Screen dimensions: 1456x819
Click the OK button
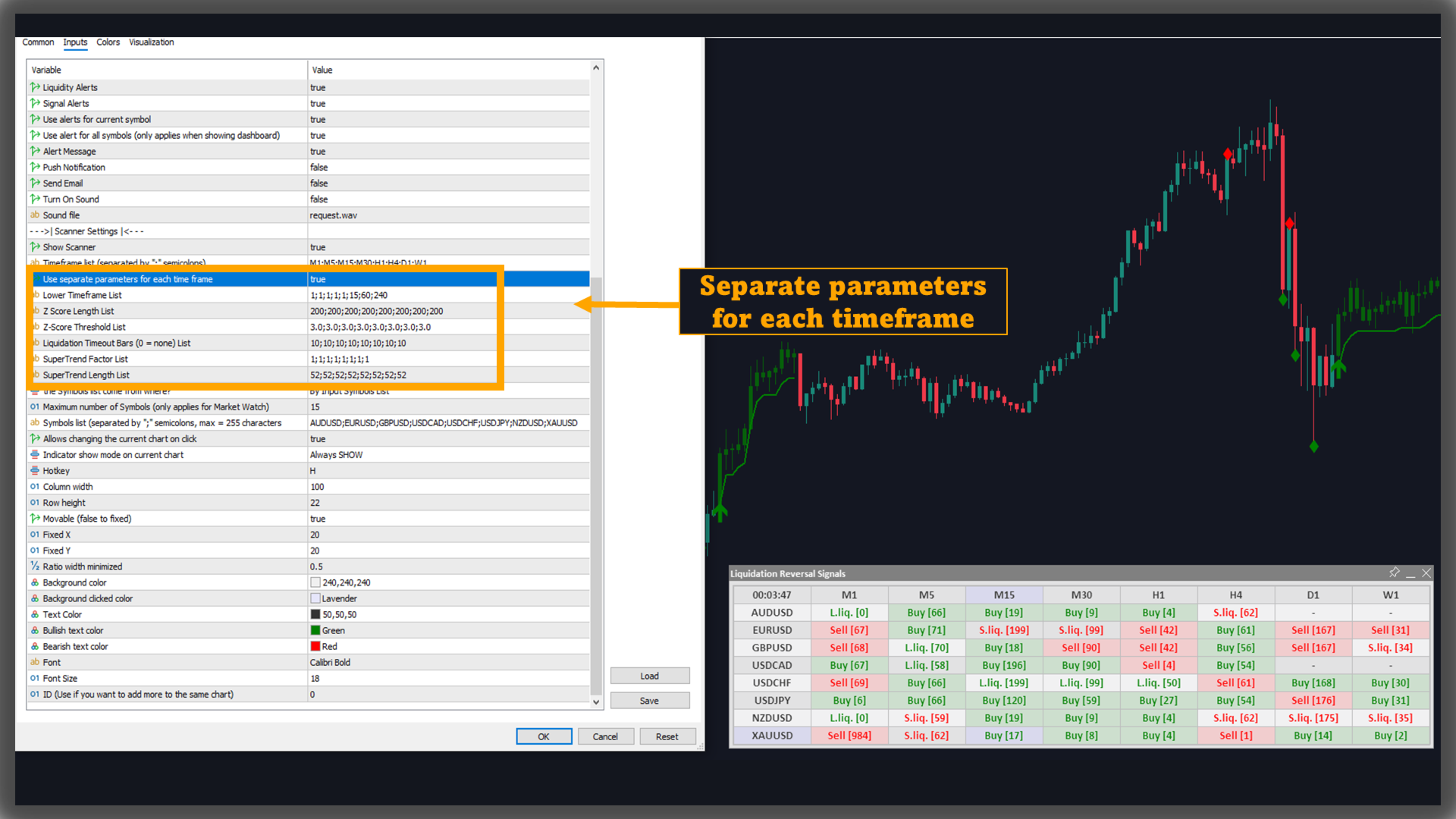[544, 736]
